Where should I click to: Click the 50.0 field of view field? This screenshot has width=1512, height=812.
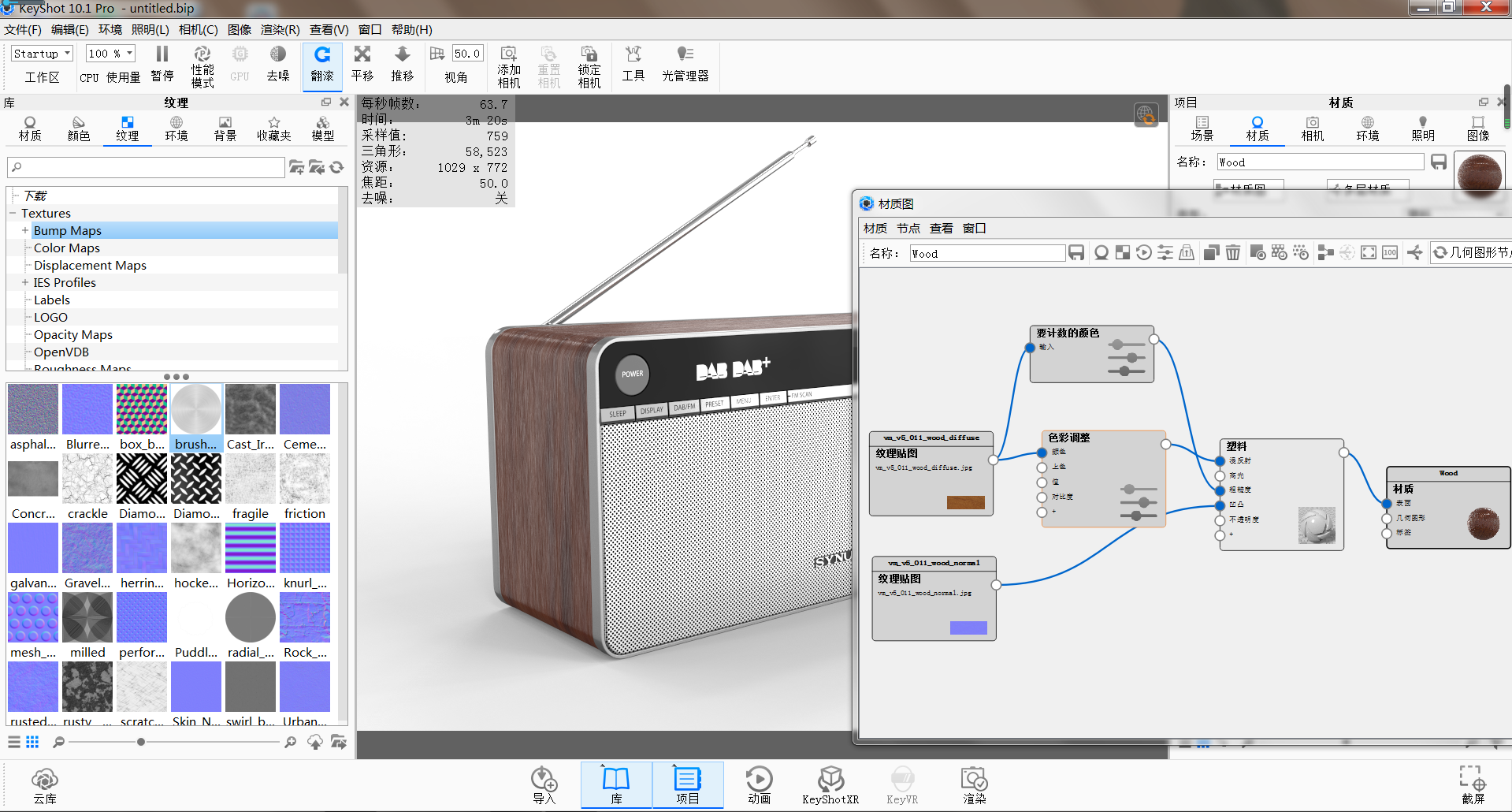[x=467, y=54]
